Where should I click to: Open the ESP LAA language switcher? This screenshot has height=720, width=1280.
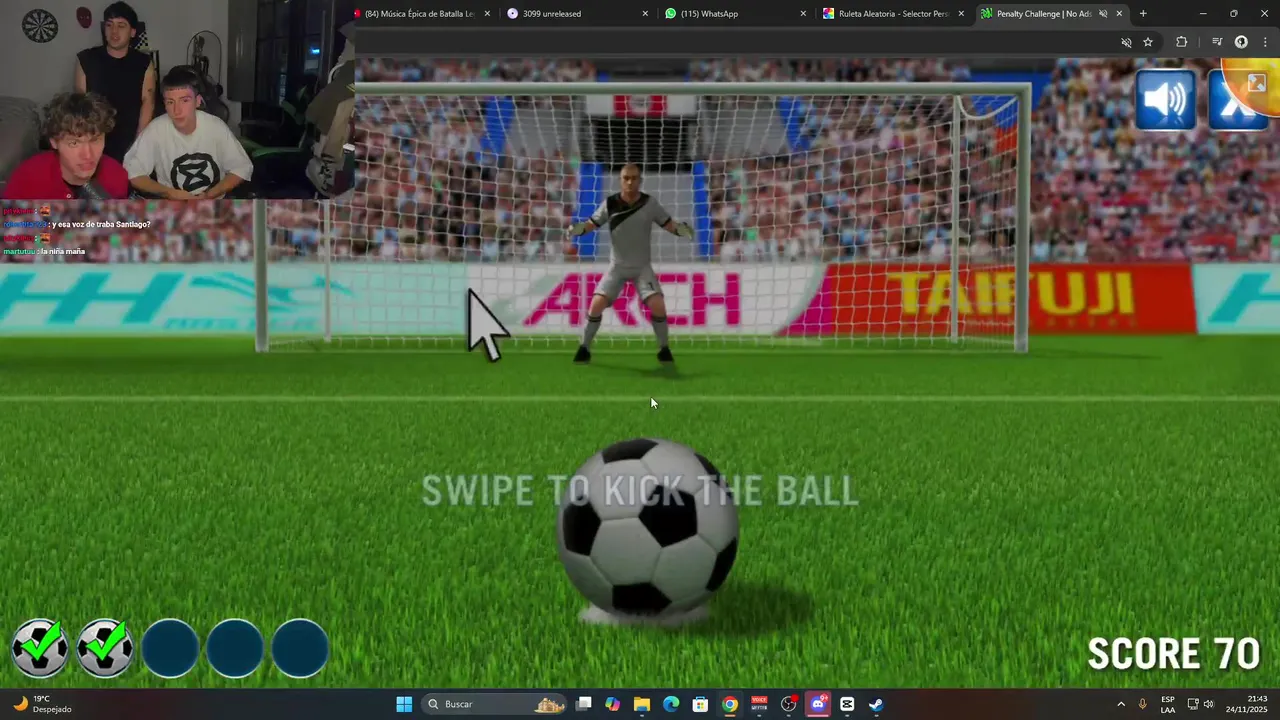point(1168,704)
